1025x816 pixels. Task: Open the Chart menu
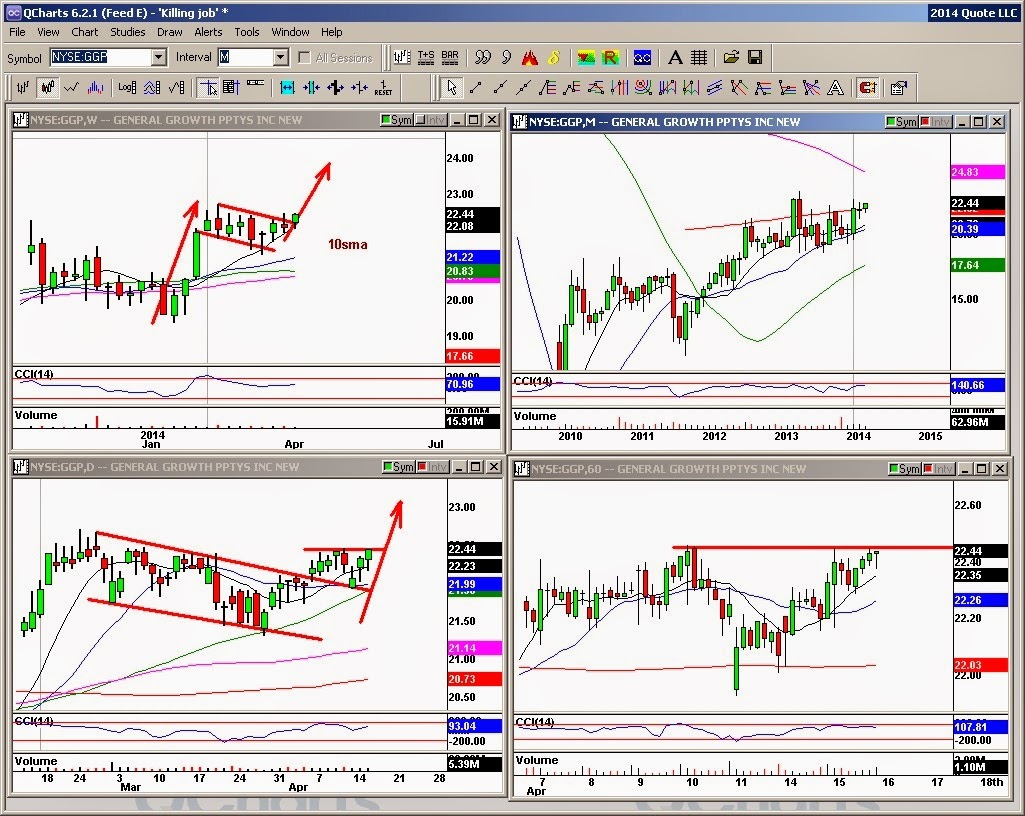click(84, 32)
